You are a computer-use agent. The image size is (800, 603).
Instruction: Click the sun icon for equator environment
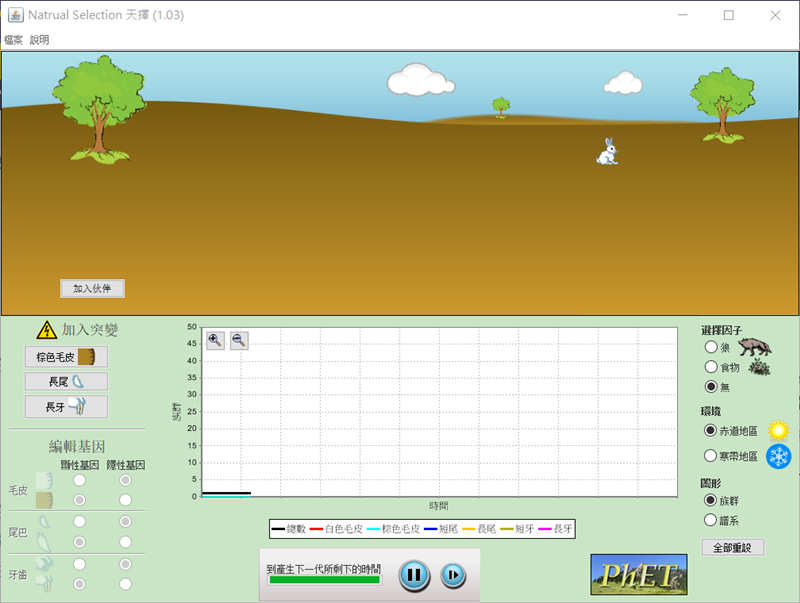(778, 431)
